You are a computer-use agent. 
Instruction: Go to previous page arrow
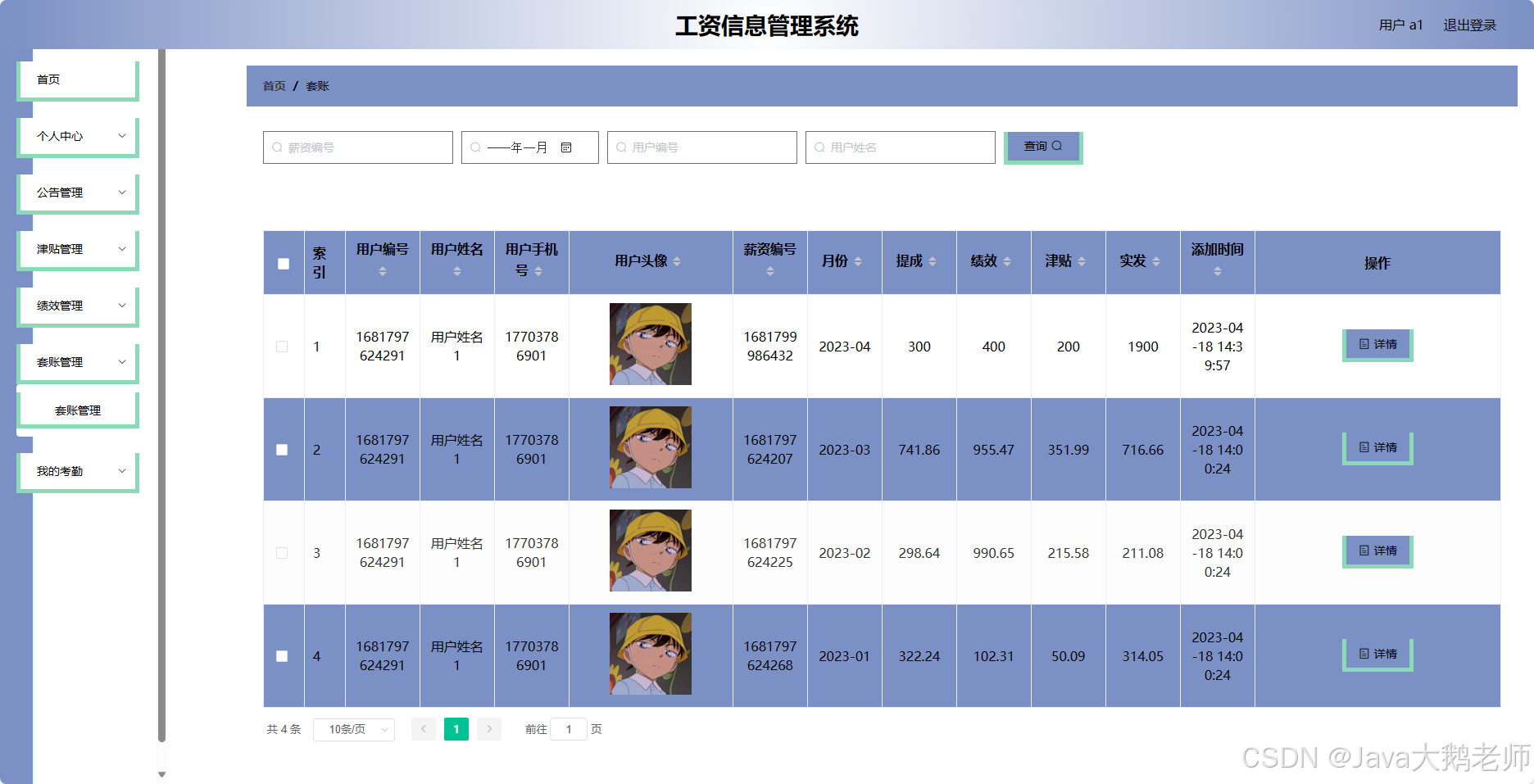[x=424, y=729]
